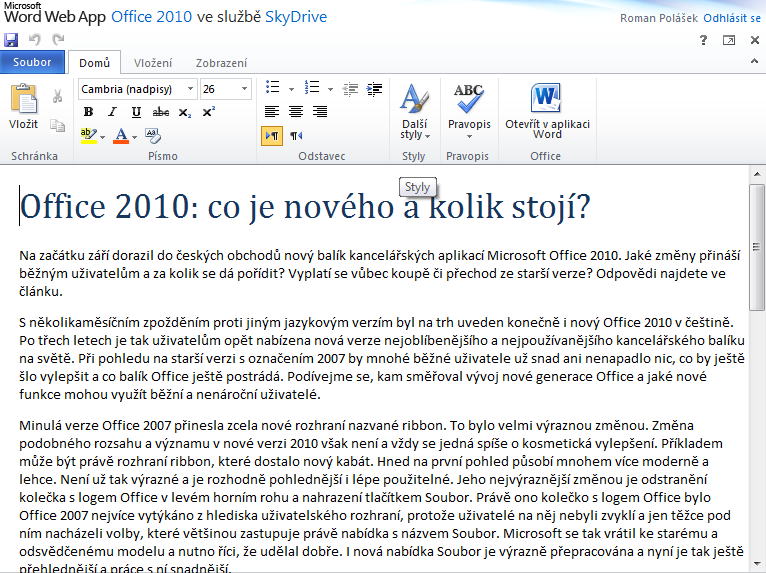The image size is (766, 573).
Task: Toggle underline formatting
Action: (136, 112)
